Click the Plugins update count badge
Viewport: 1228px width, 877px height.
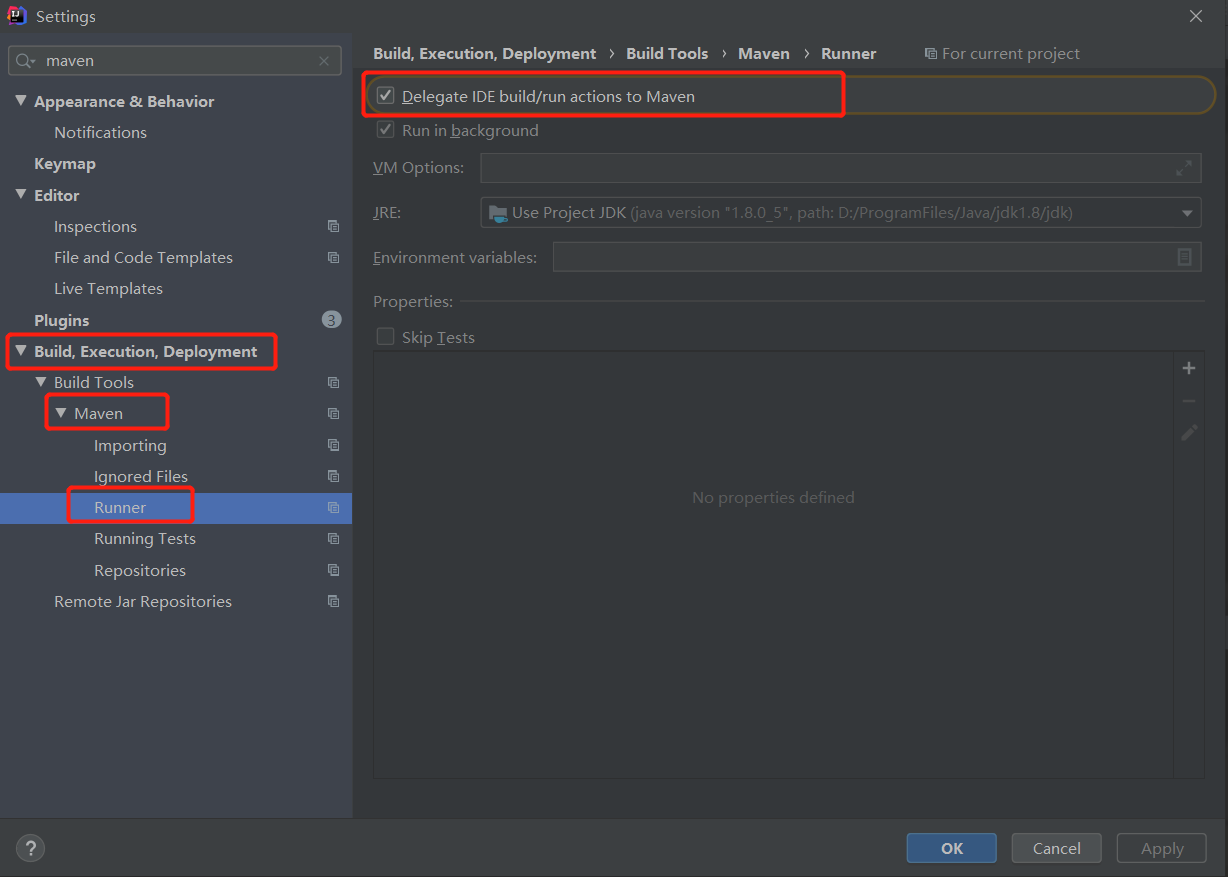pyautogui.click(x=331, y=320)
